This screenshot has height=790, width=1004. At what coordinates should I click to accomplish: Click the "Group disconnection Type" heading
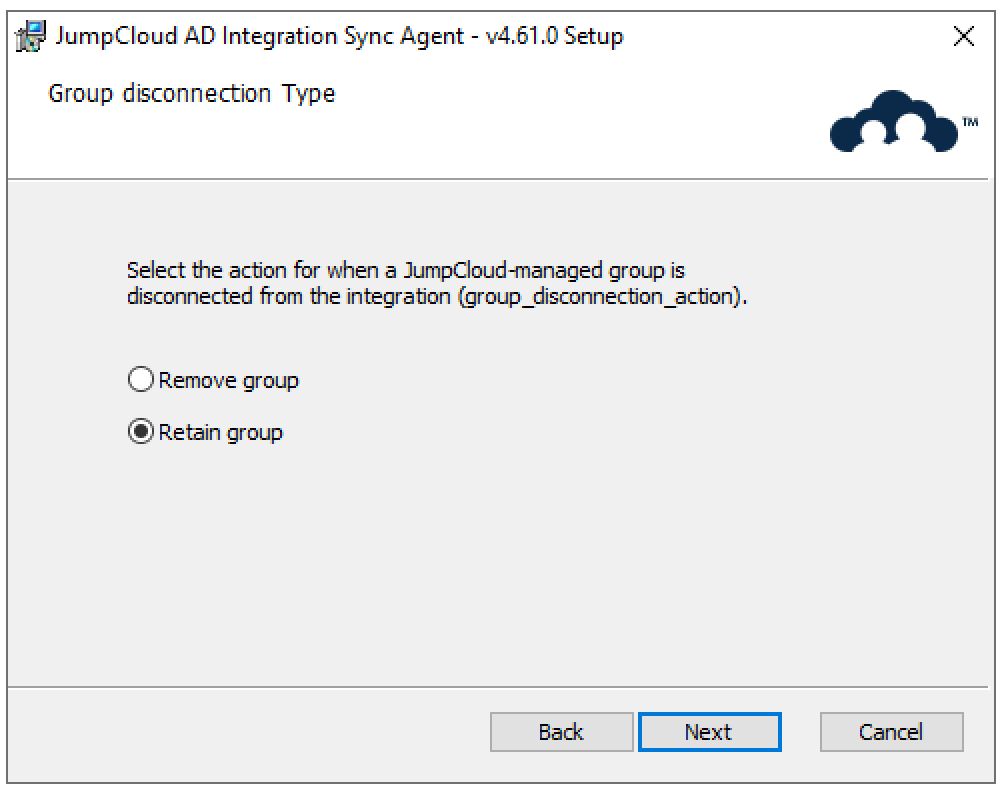point(192,94)
